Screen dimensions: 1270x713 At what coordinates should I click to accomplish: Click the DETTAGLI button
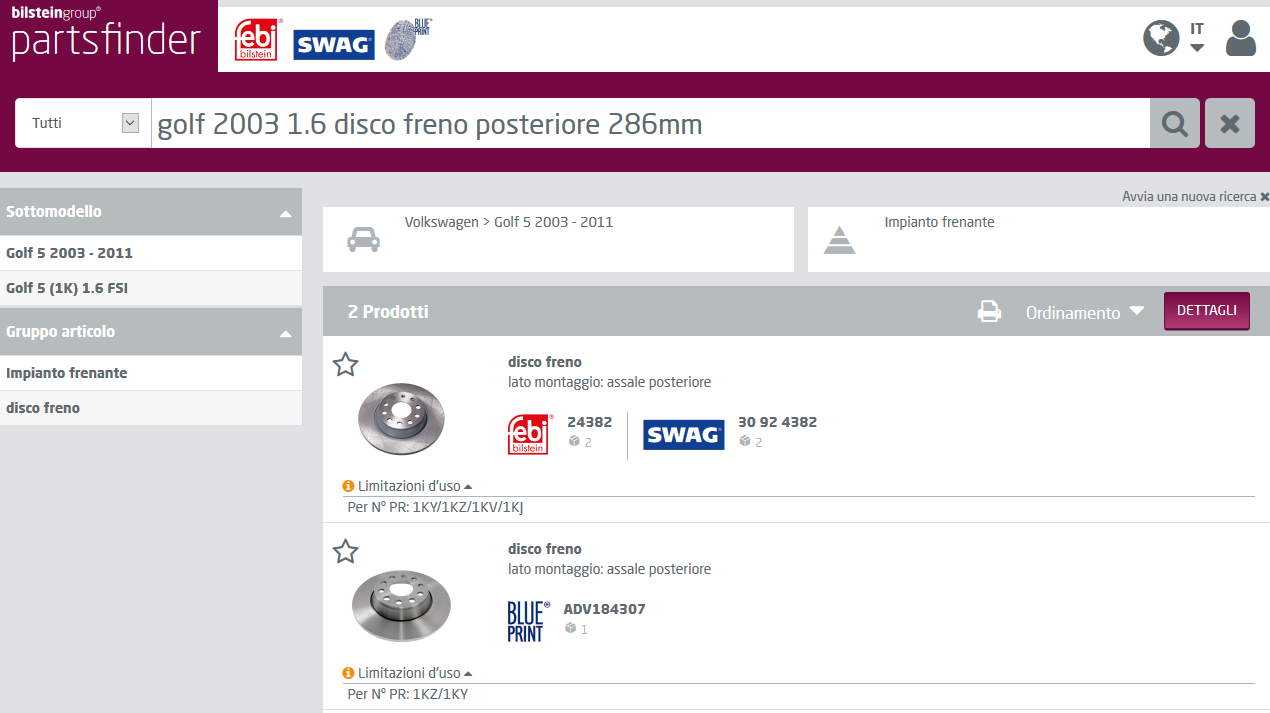tap(1206, 311)
